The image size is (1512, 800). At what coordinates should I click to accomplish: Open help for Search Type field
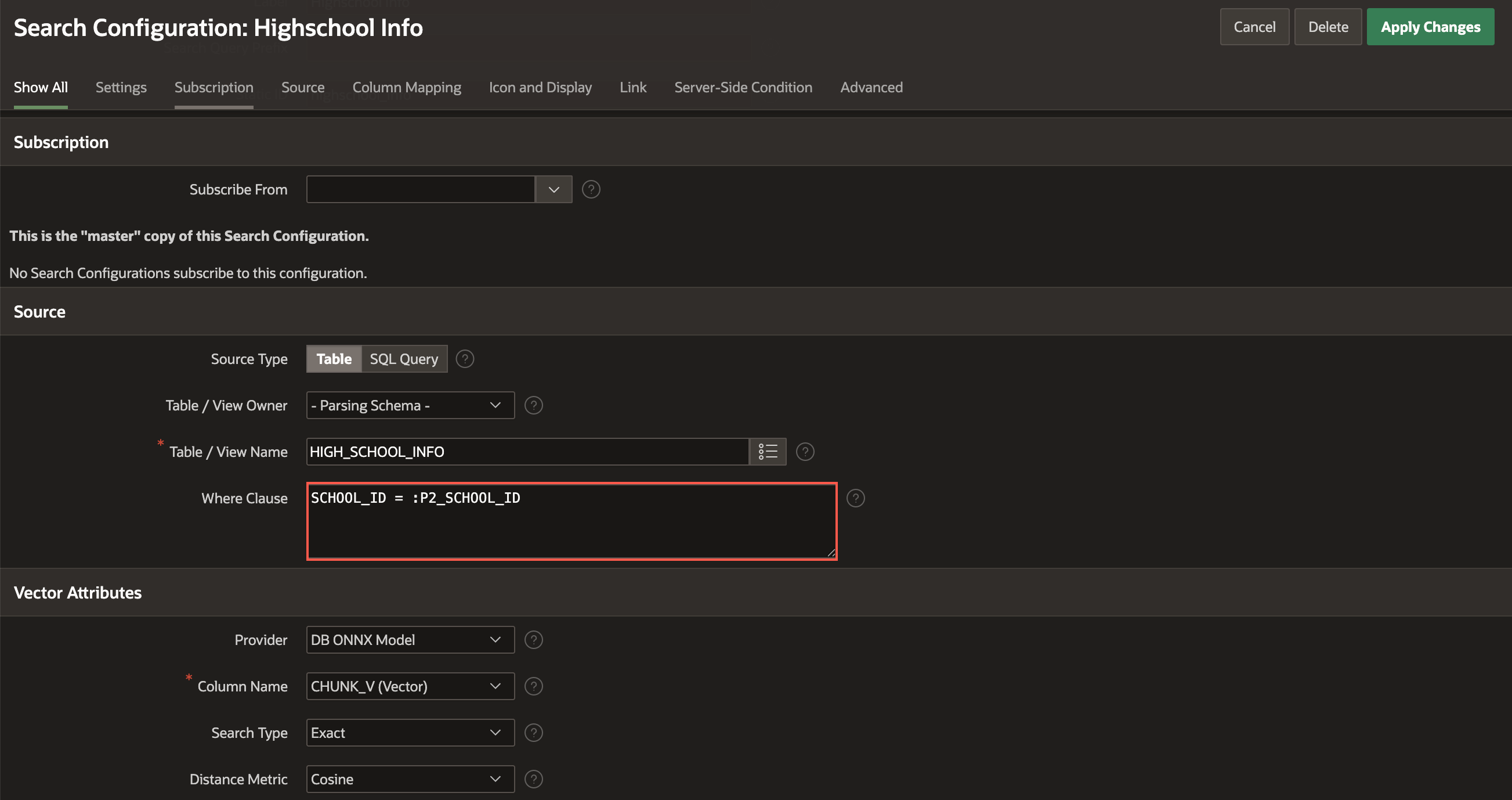533,732
